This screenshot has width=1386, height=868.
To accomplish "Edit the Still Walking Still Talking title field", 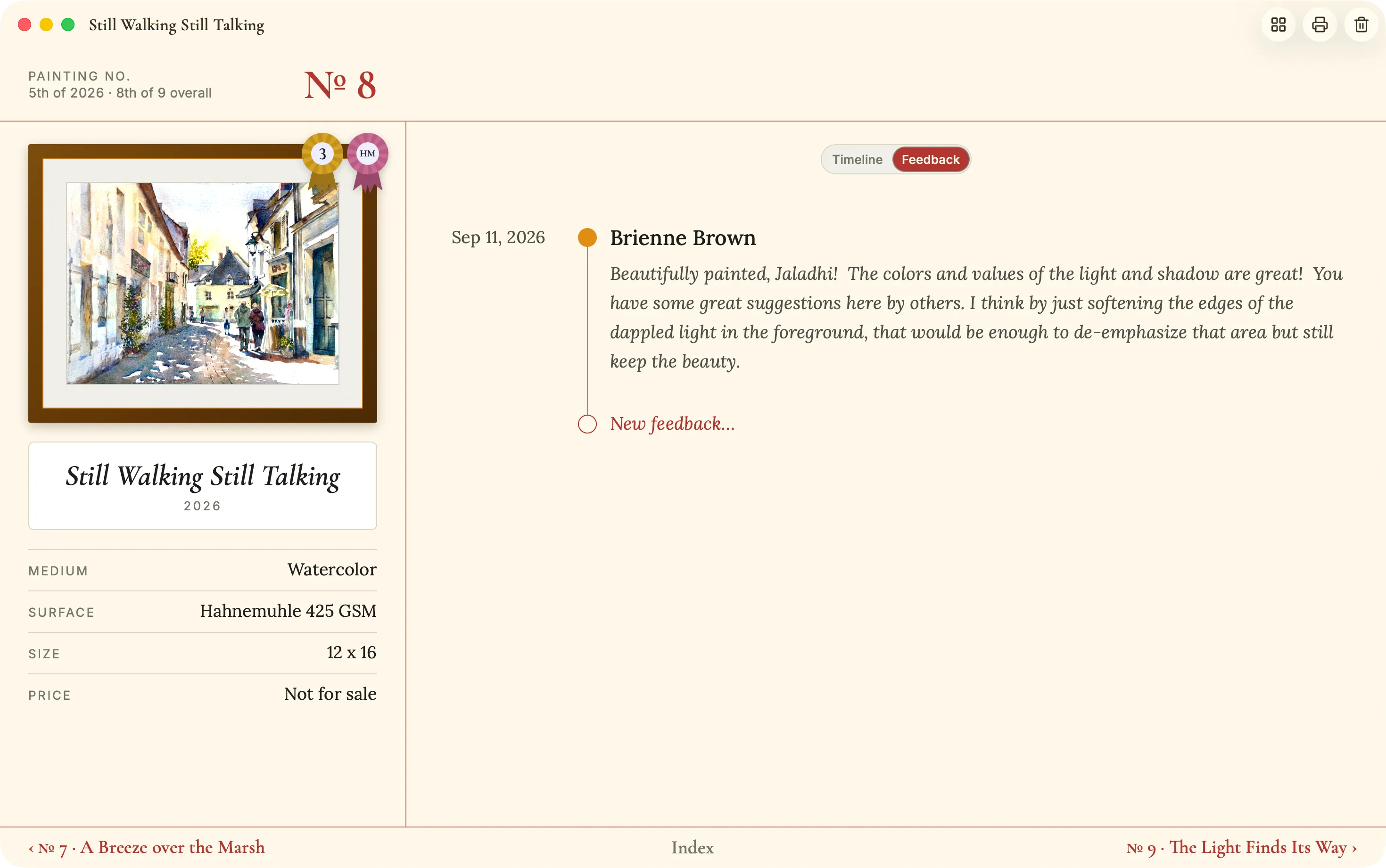I will [x=203, y=485].
